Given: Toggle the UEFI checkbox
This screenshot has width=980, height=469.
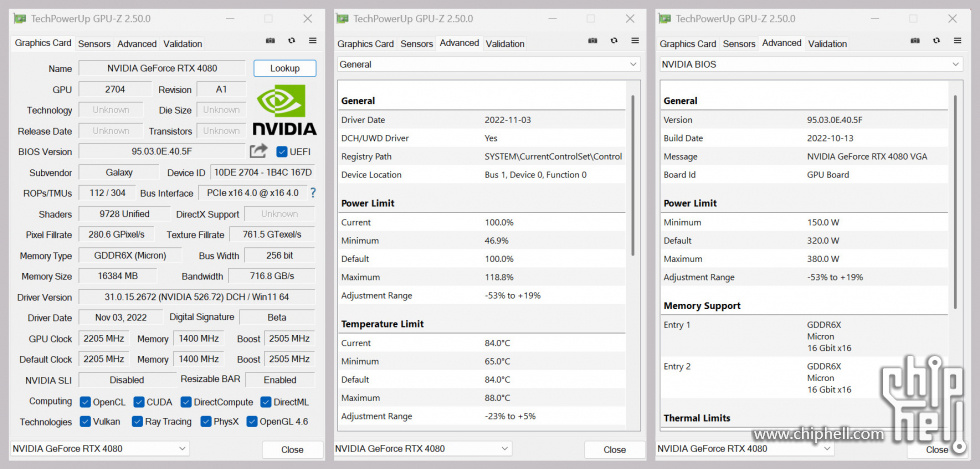Looking at the screenshot, I should tap(281, 151).
